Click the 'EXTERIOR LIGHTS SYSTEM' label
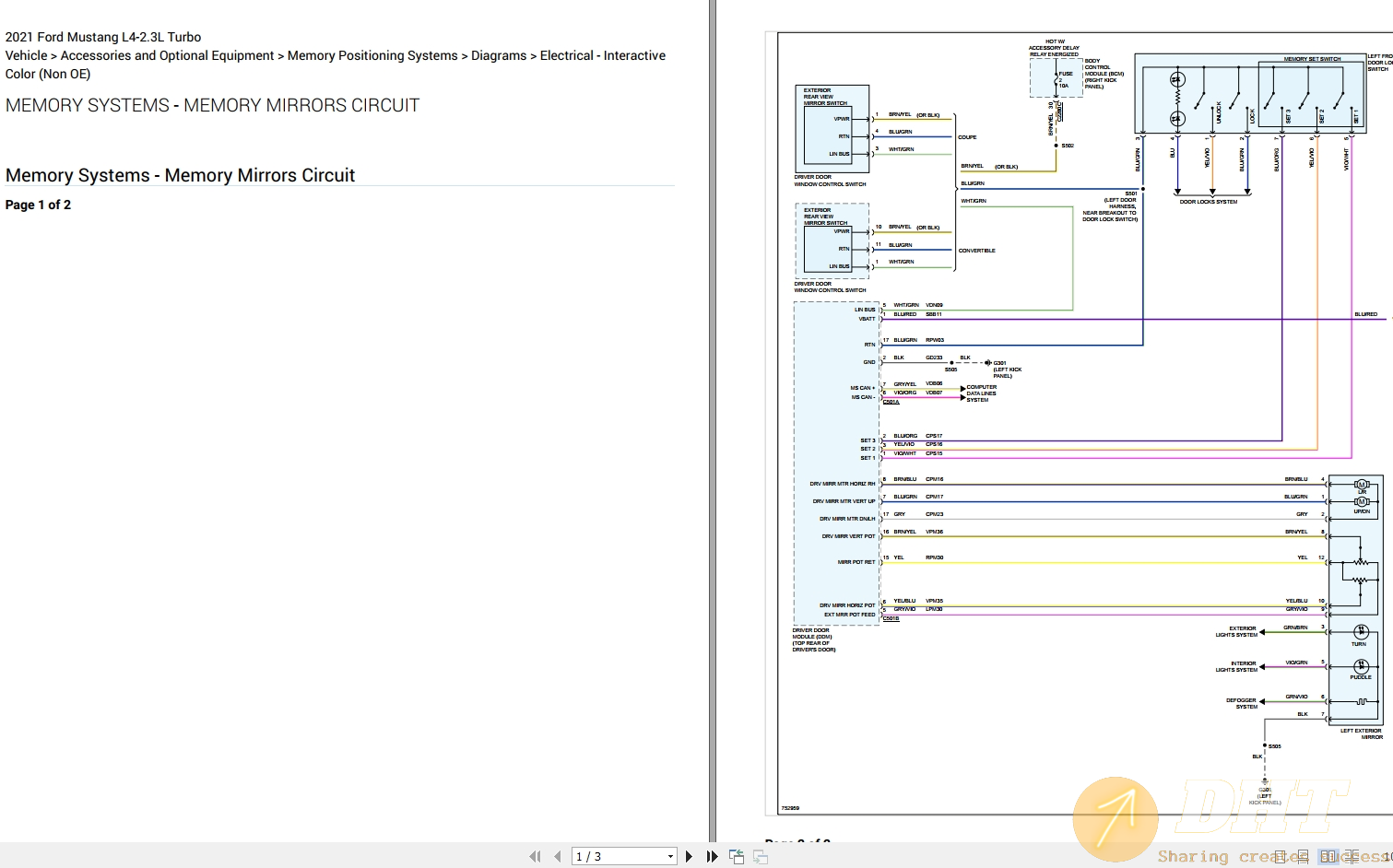Image resolution: width=1393 pixels, height=868 pixels. point(1236,631)
